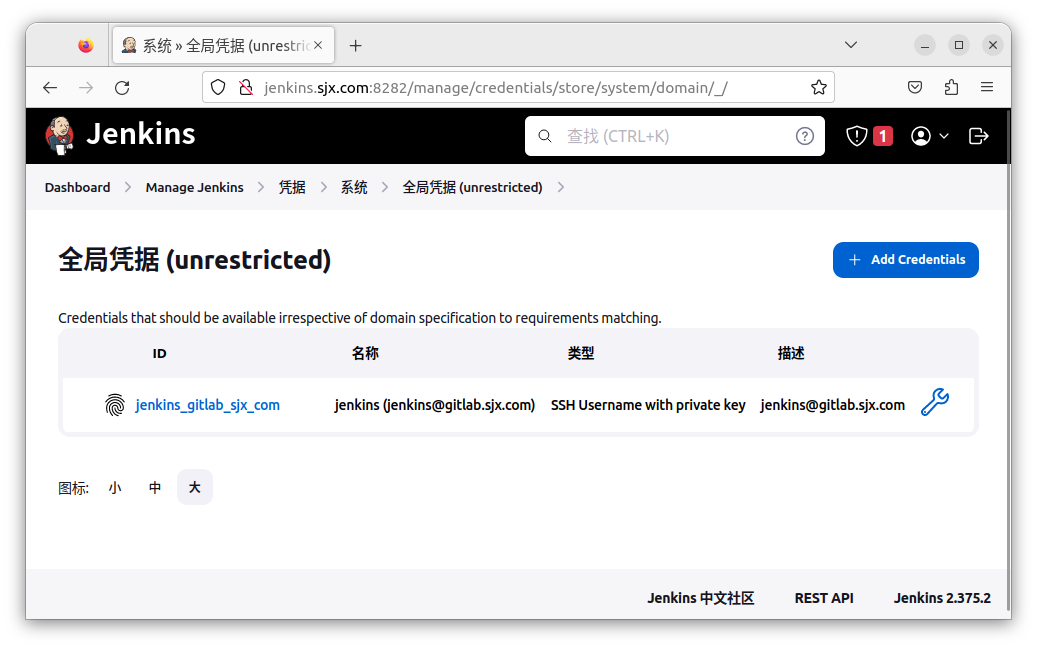1037x648 pixels.
Task: Click the logout icon in Jenkins header
Action: [979, 136]
